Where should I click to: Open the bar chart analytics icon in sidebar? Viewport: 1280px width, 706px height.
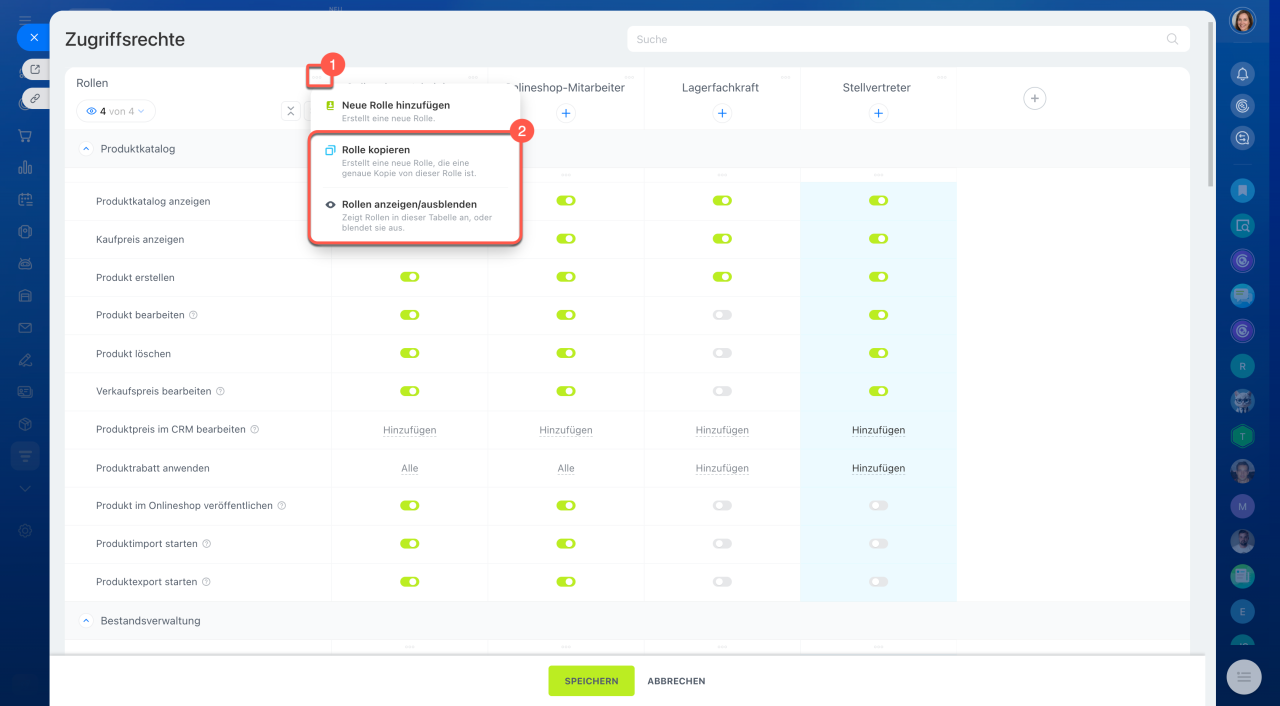(25, 167)
